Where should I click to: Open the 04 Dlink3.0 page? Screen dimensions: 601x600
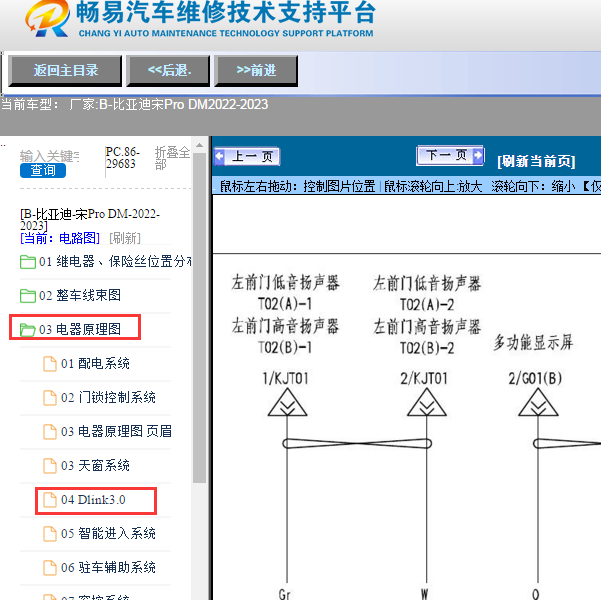coord(93,500)
